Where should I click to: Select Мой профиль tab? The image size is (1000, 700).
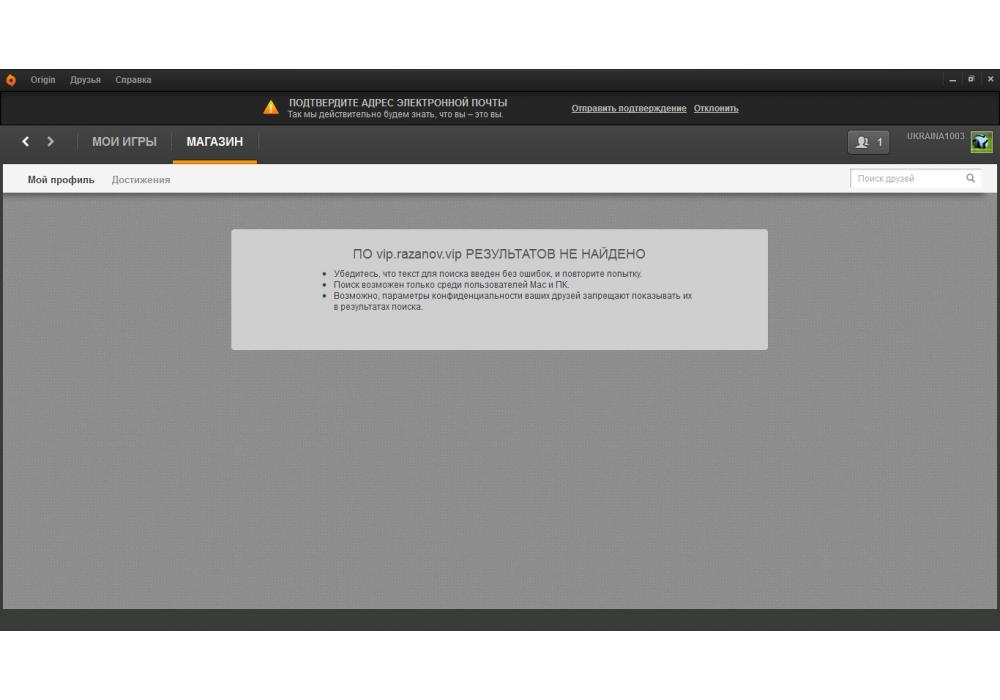click(61, 180)
